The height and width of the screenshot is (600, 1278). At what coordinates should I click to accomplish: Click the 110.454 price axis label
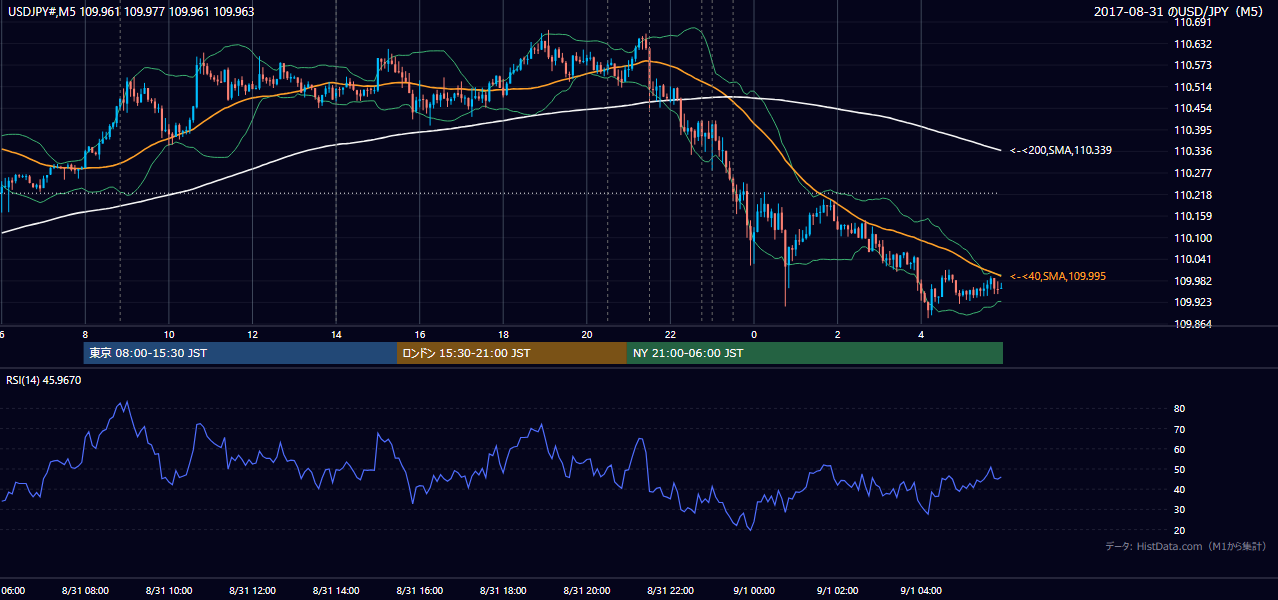click(x=1193, y=108)
